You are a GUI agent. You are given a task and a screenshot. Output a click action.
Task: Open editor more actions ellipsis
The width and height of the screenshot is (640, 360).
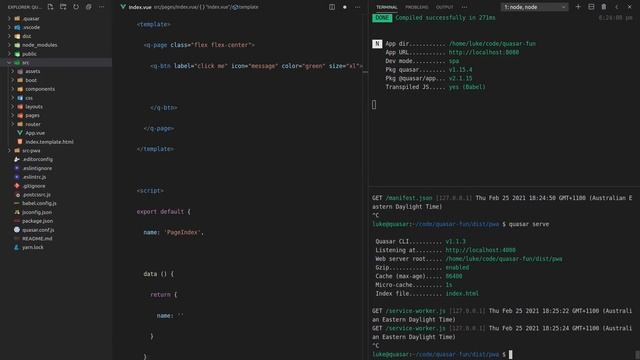click(x=358, y=7)
